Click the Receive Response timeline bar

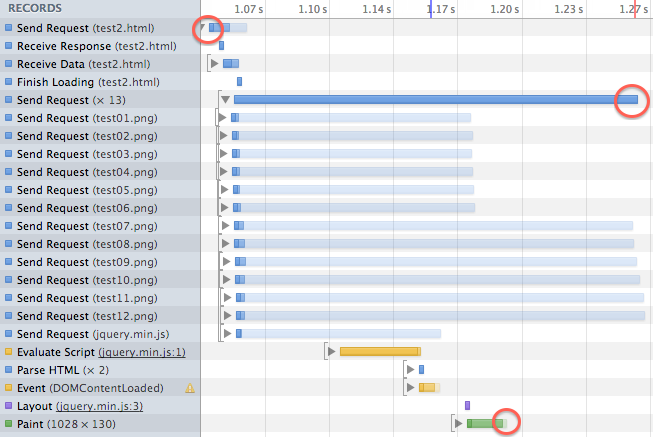pyautogui.click(x=221, y=45)
